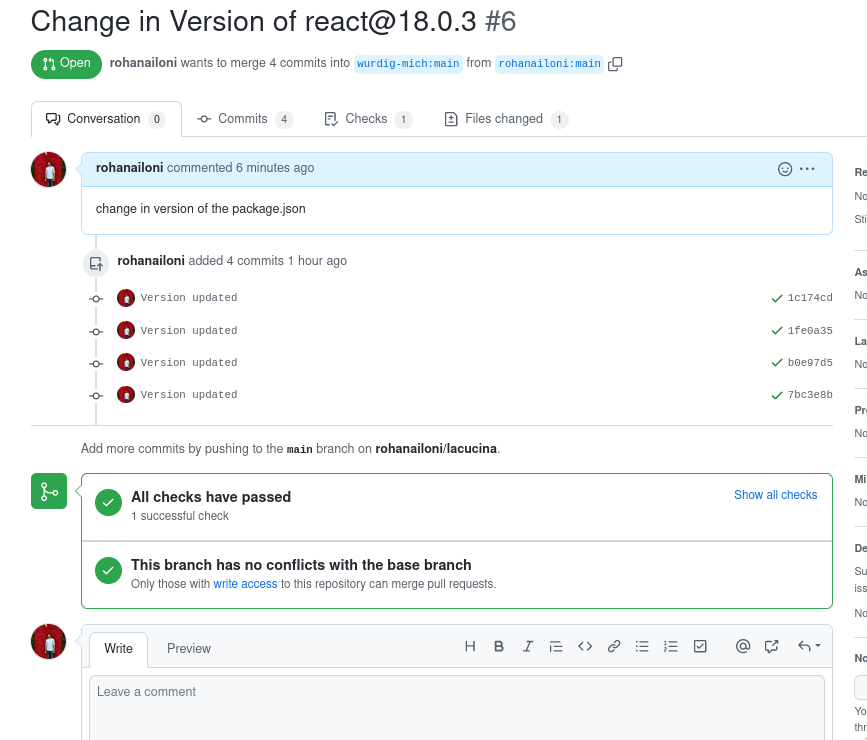This screenshot has width=867, height=740.
Task: Open the comment options ellipsis menu
Action: [x=807, y=169]
